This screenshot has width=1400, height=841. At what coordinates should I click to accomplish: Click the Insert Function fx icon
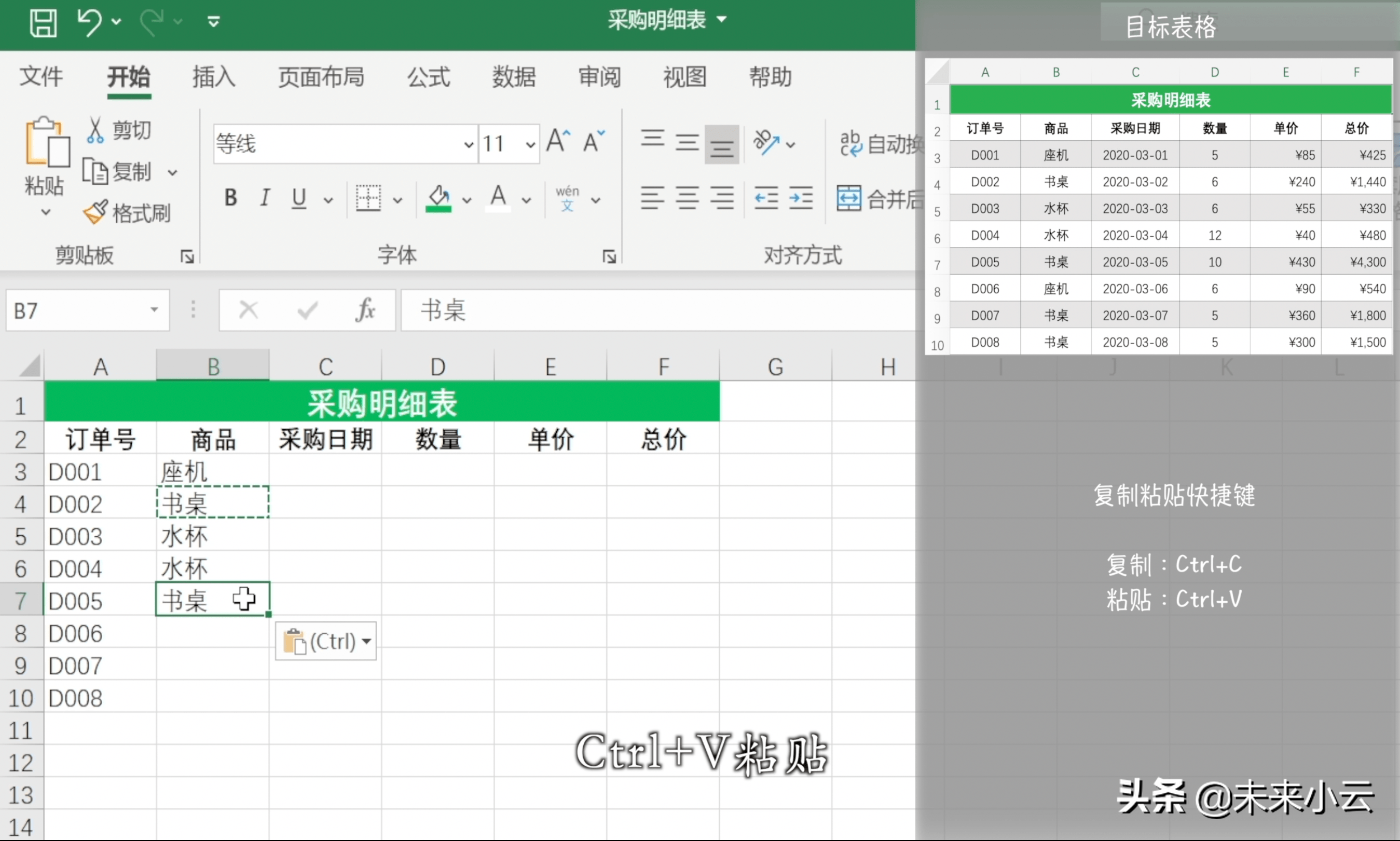tap(365, 310)
